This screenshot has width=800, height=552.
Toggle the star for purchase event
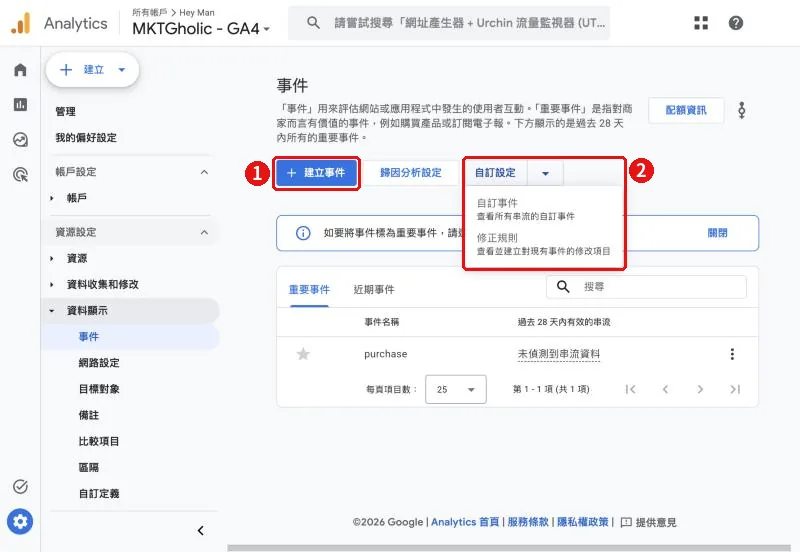pyautogui.click(x=303, y=354)
